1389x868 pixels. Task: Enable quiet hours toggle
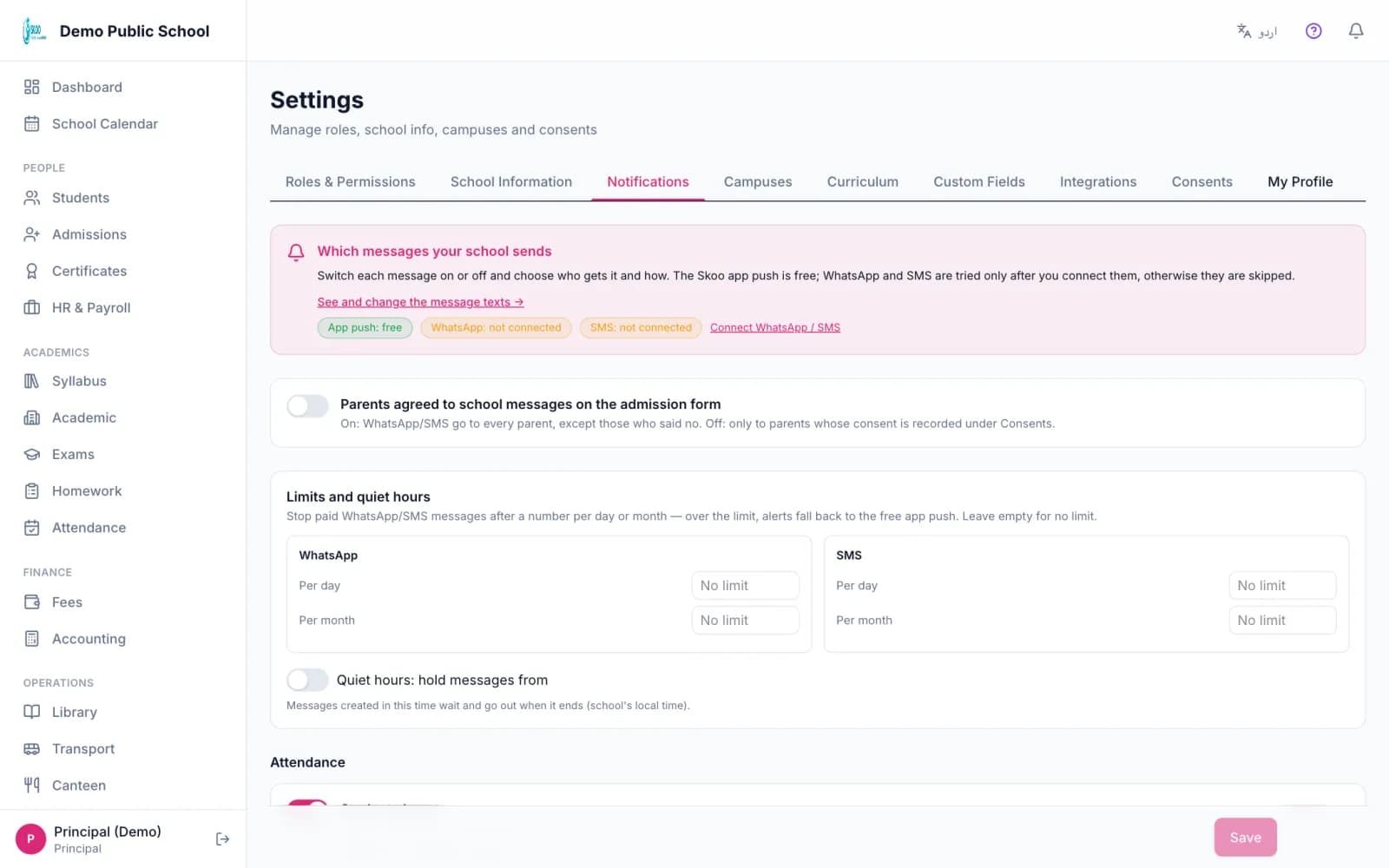coord(307,680)
